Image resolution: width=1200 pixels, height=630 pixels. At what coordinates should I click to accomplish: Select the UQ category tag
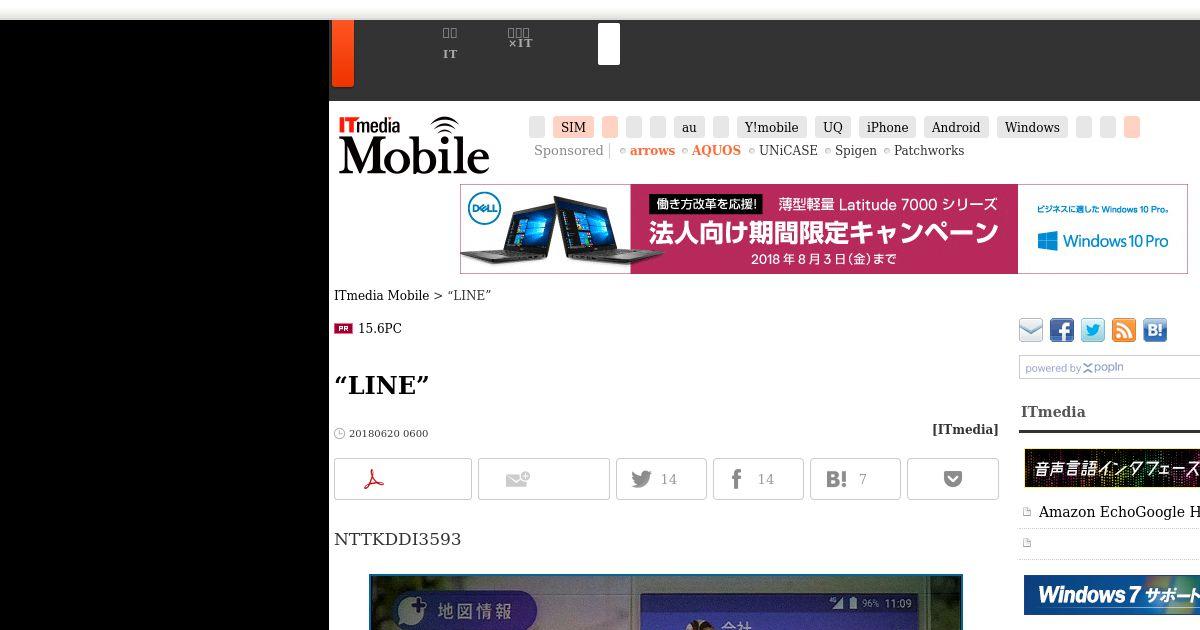(833, 127)
